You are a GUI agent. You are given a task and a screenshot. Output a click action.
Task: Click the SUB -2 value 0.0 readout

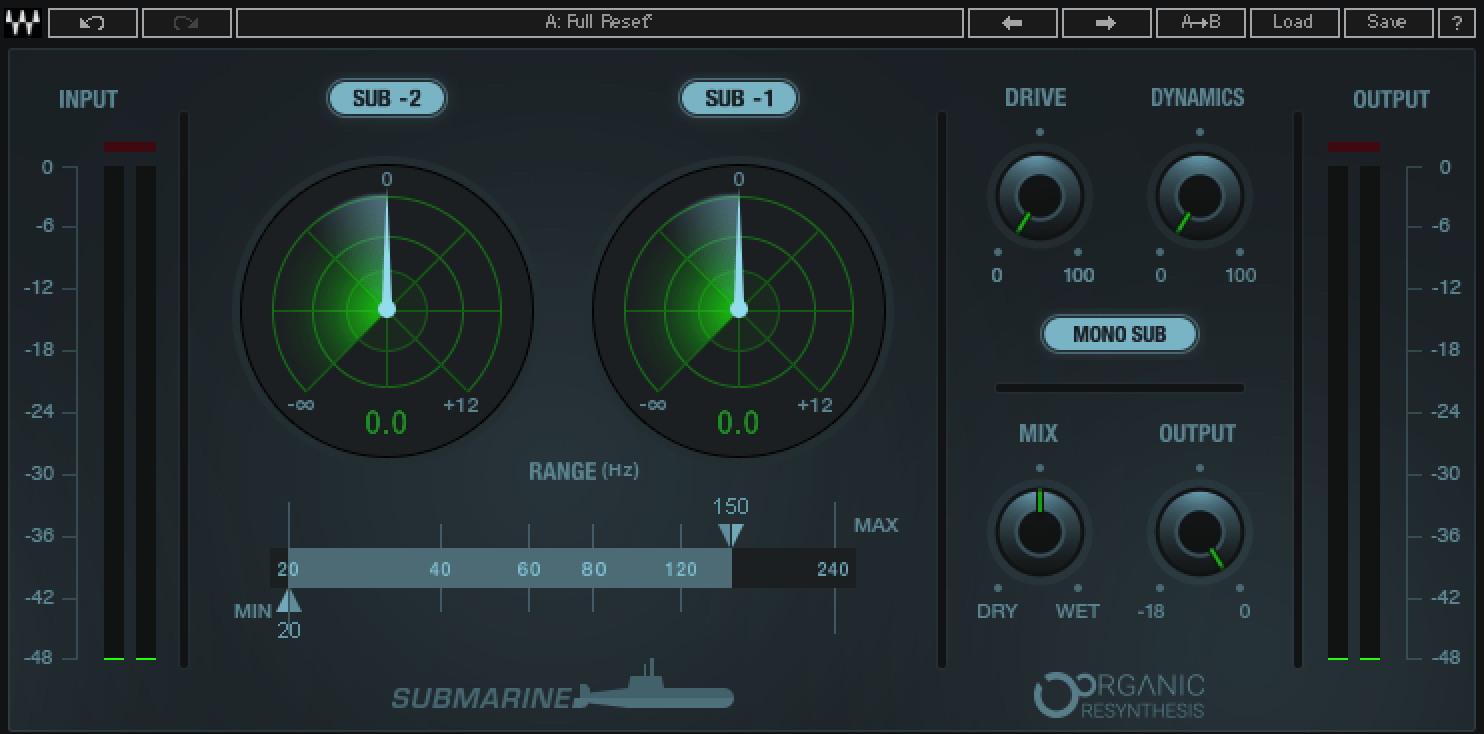[386, 423]
